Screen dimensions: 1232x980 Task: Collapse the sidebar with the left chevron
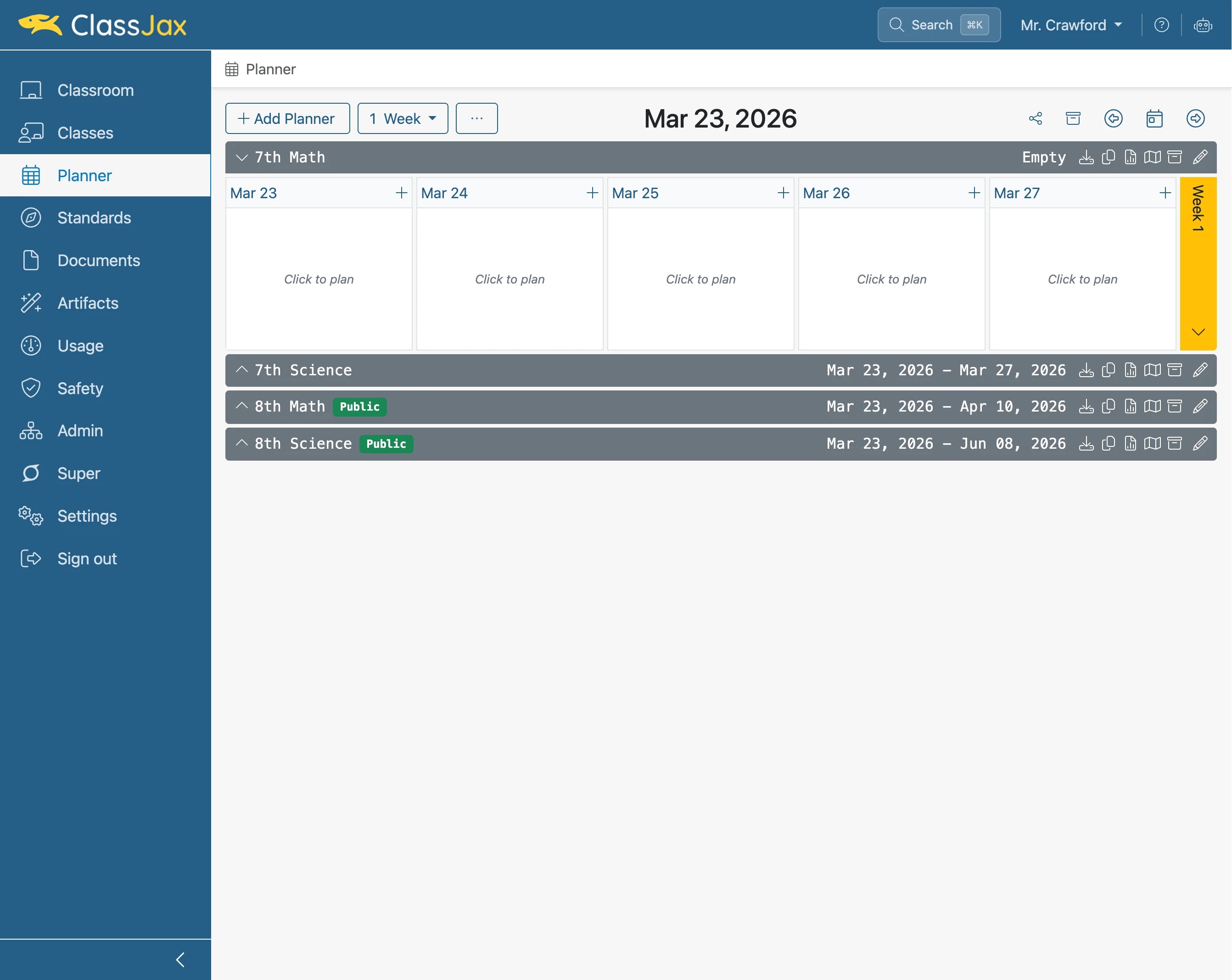pos(180,959)
